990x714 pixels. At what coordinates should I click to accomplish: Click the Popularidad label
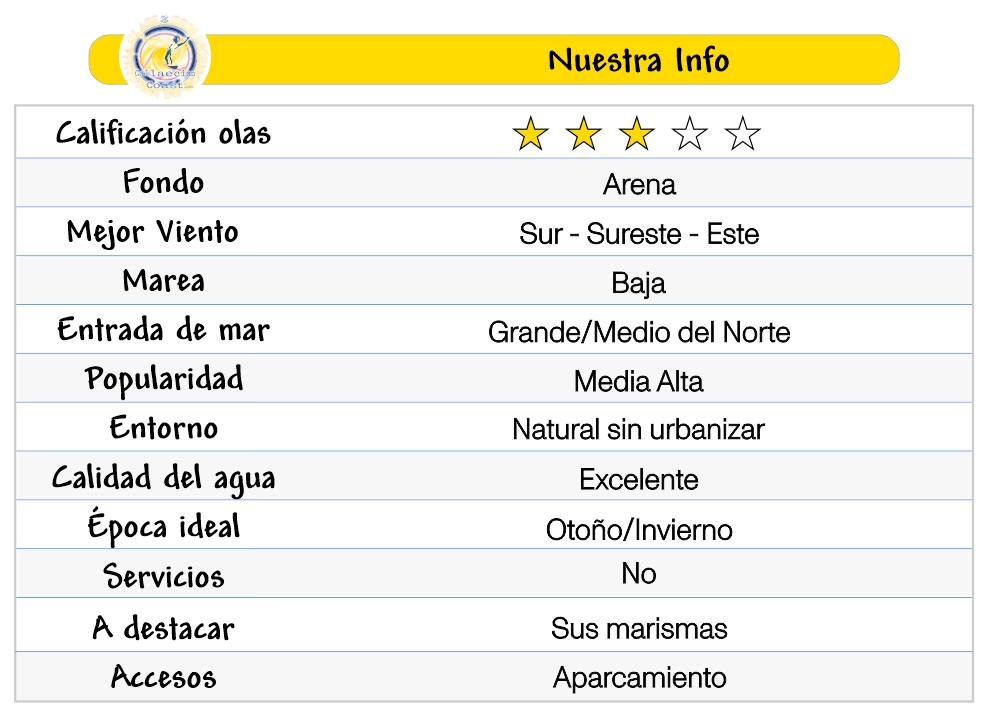coord(163,379)
